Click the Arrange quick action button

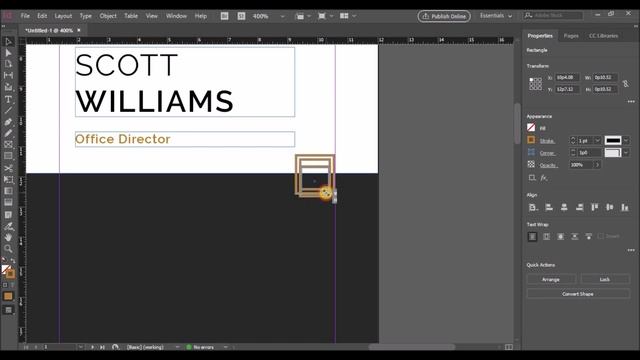coord(551,280)
